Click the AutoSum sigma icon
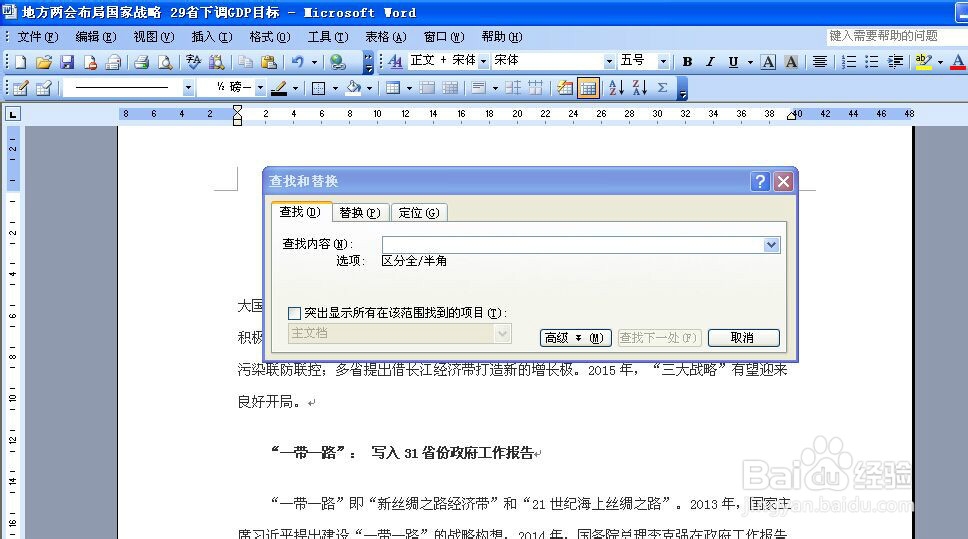The height and width of the screenshot is (539, 968). [662, 88]
